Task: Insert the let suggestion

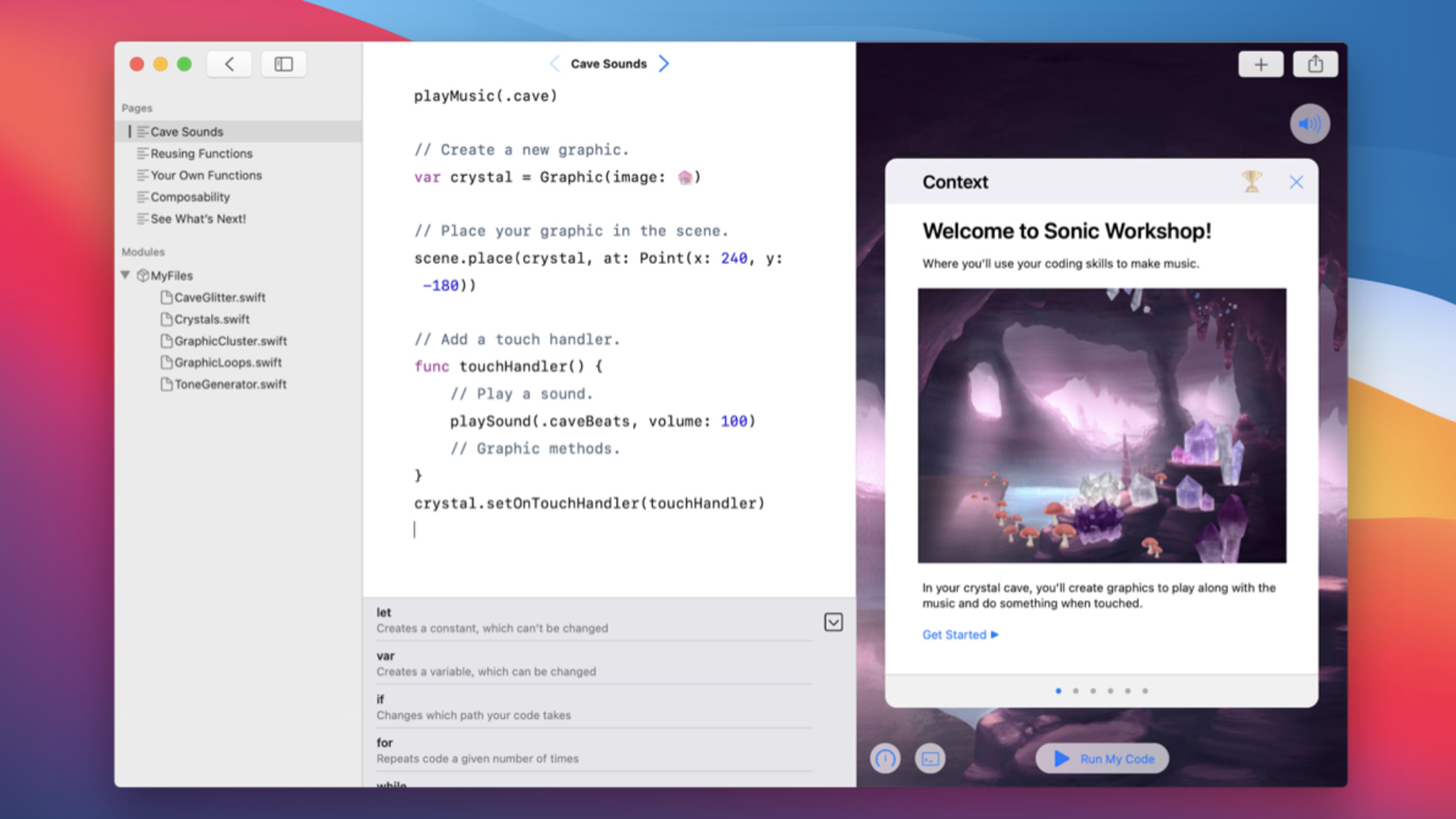Action: point(594,620)
